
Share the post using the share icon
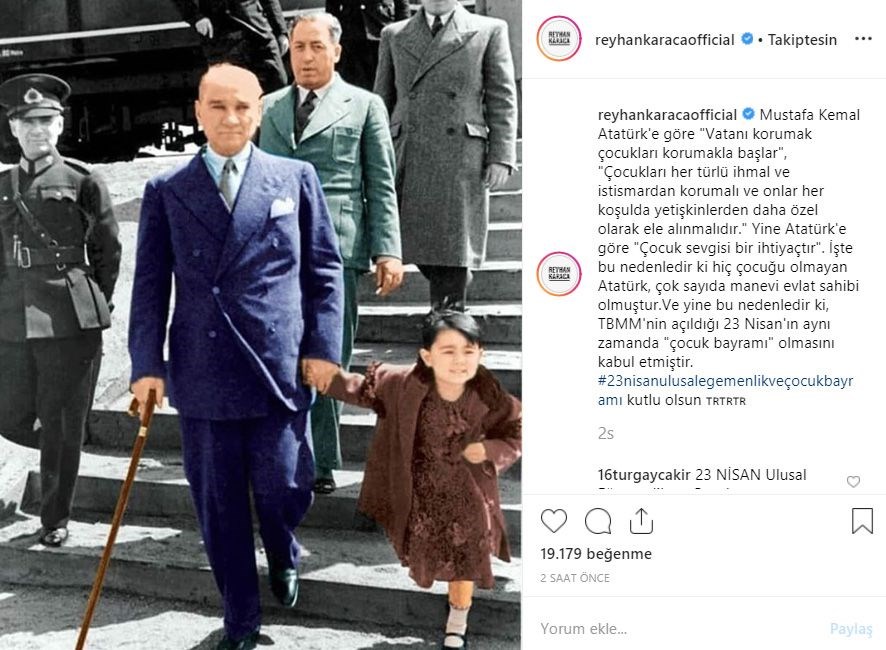pyautogui.click(x=641, y=521)
